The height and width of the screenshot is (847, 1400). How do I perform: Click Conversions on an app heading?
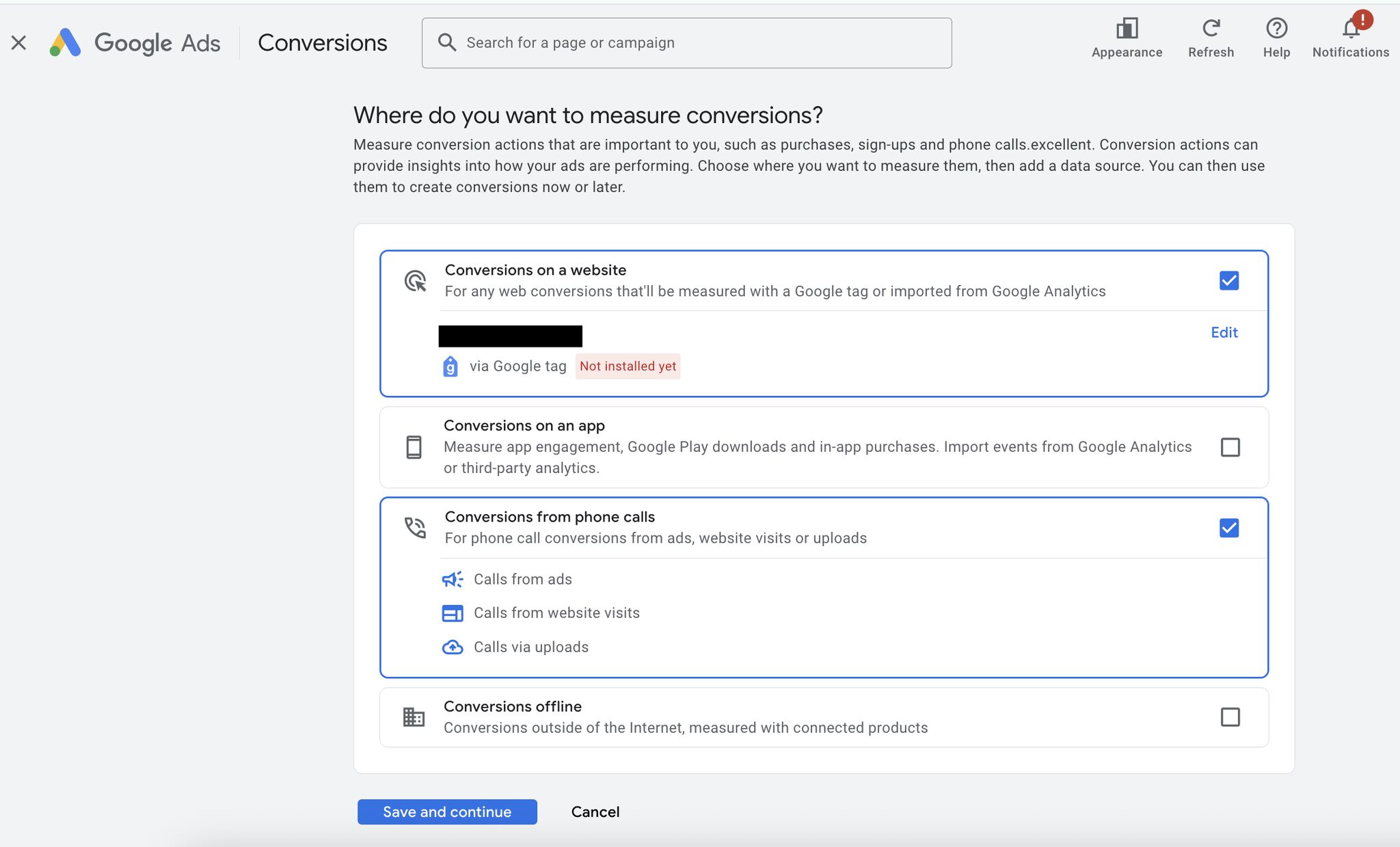(x=524, y=426)
